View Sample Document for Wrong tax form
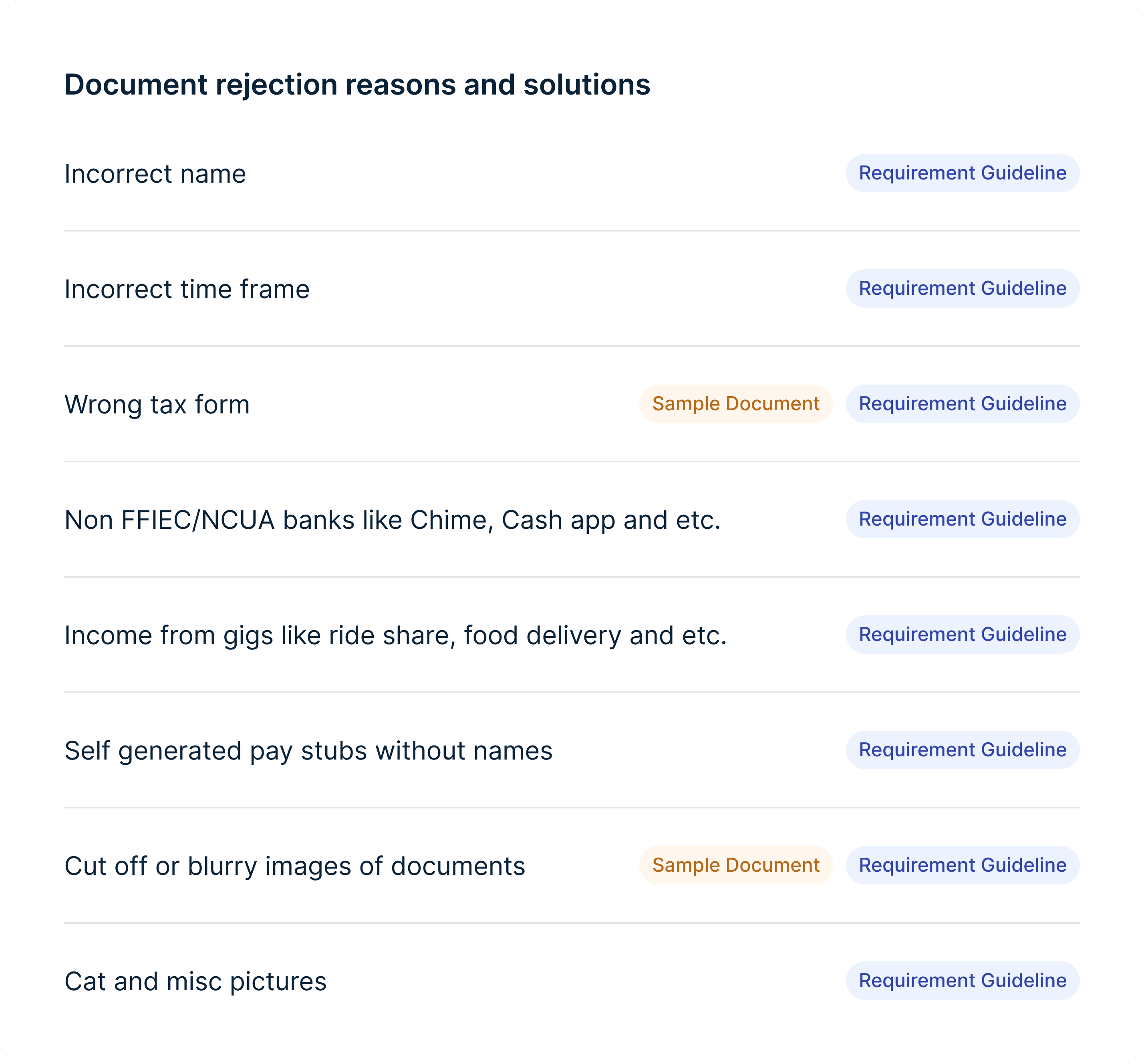This screenshot has height=1064, width=1144. coord(735,404)
